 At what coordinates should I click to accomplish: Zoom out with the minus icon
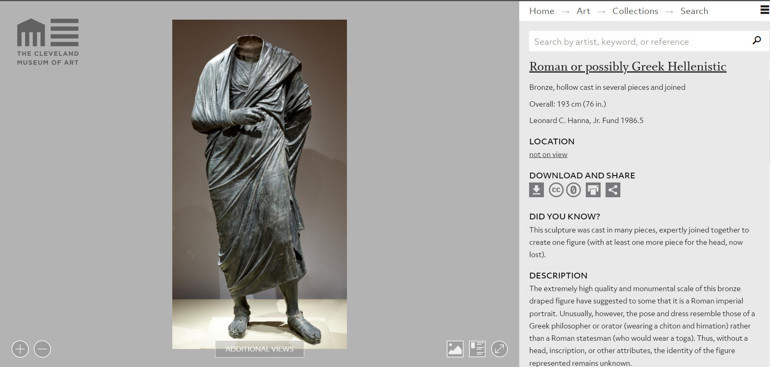coord(43,349)
